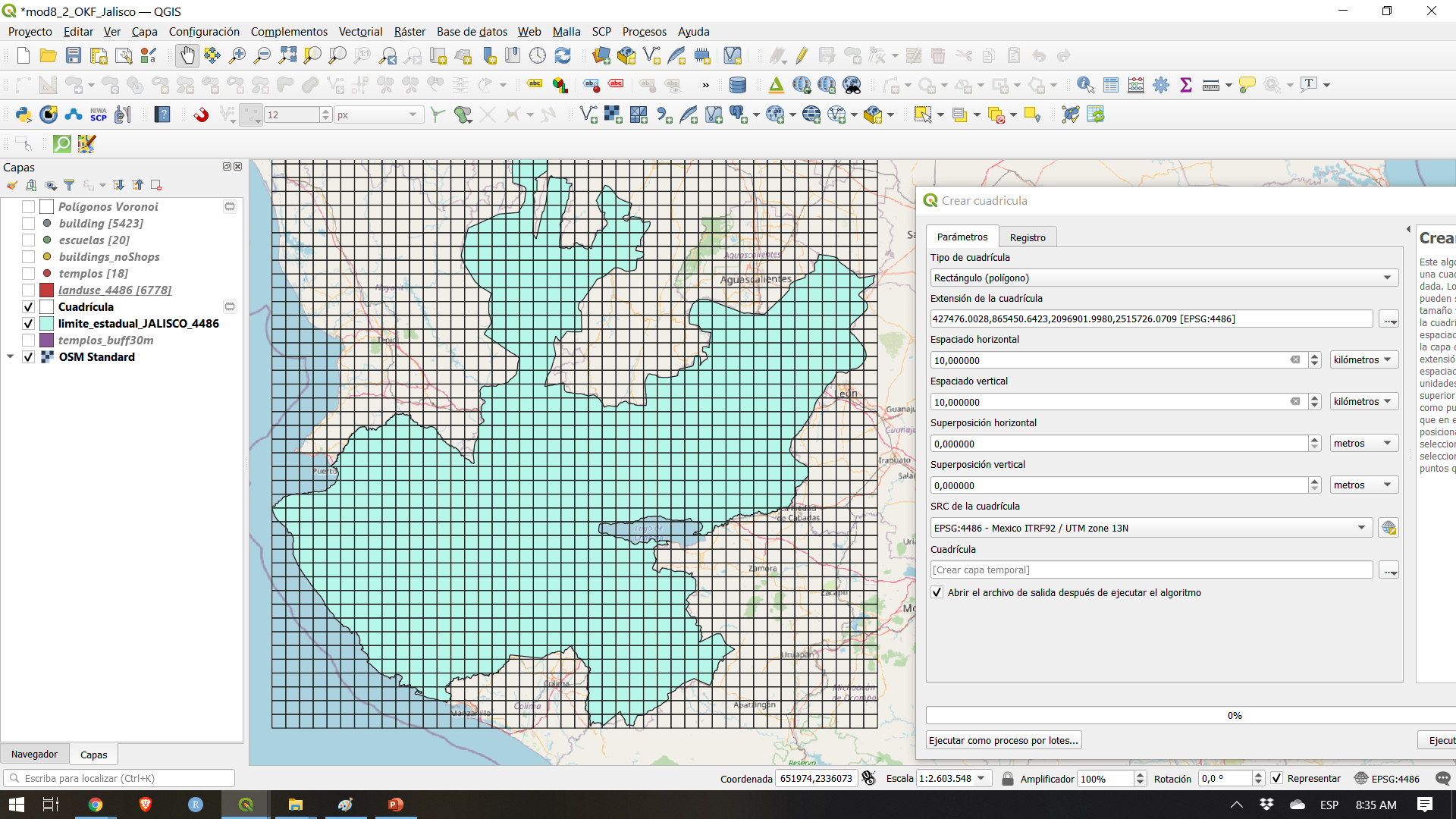Open the attribute table icon

coord(1111,85)
